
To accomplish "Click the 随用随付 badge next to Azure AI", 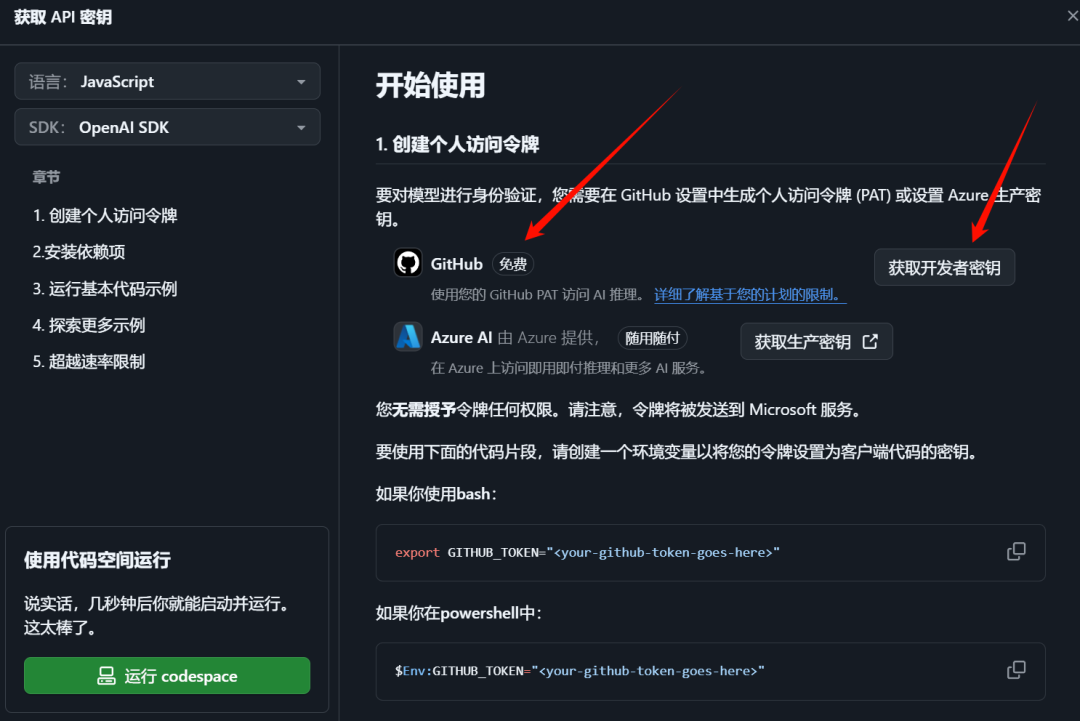I will click(x=652, y=337).
